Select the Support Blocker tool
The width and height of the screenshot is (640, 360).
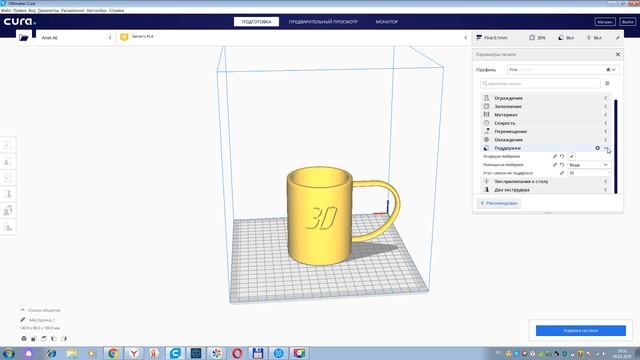[x=8, y=227]
